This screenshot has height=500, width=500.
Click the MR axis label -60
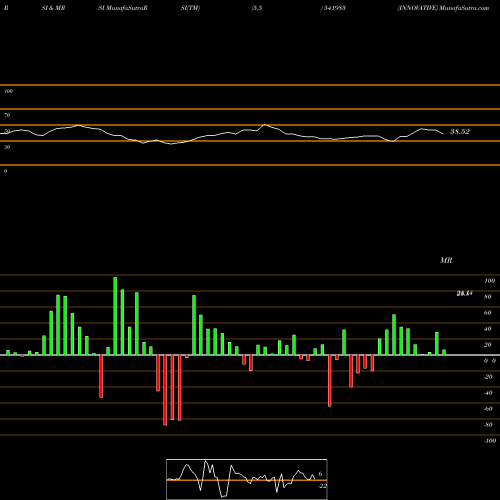[488, 409]
